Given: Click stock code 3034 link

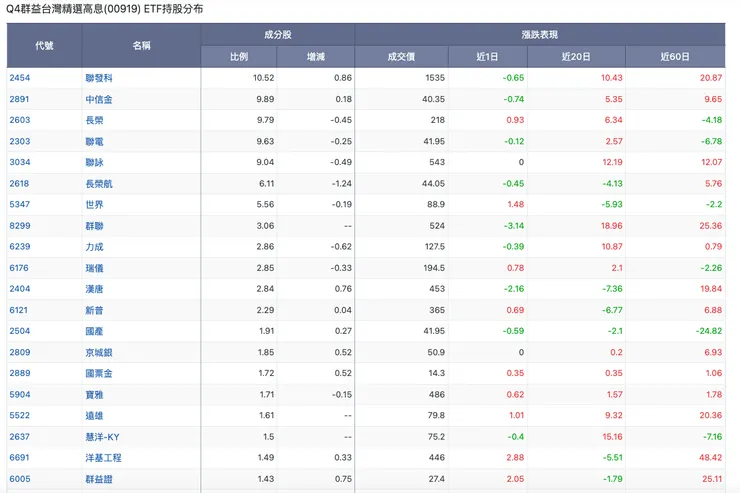Looking at the screenshot, I should pyautogui.click(x=19, y=162).
